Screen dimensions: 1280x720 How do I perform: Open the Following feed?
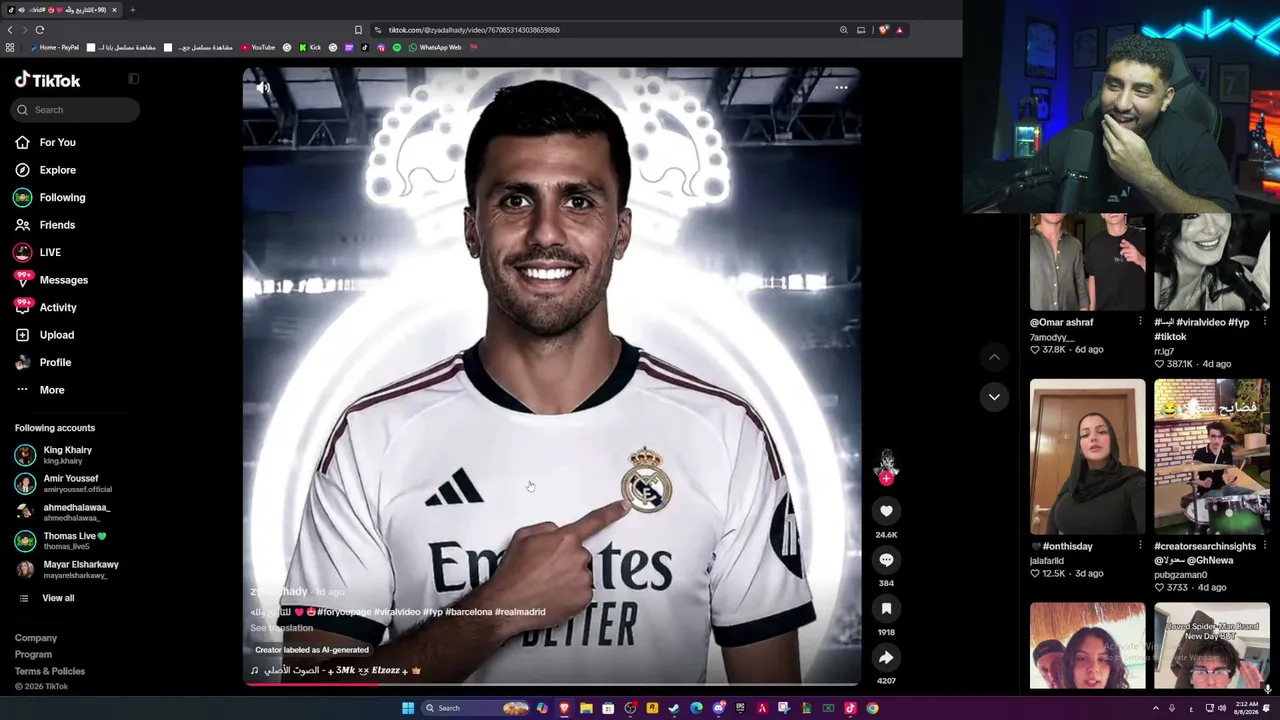click(50, 198)
